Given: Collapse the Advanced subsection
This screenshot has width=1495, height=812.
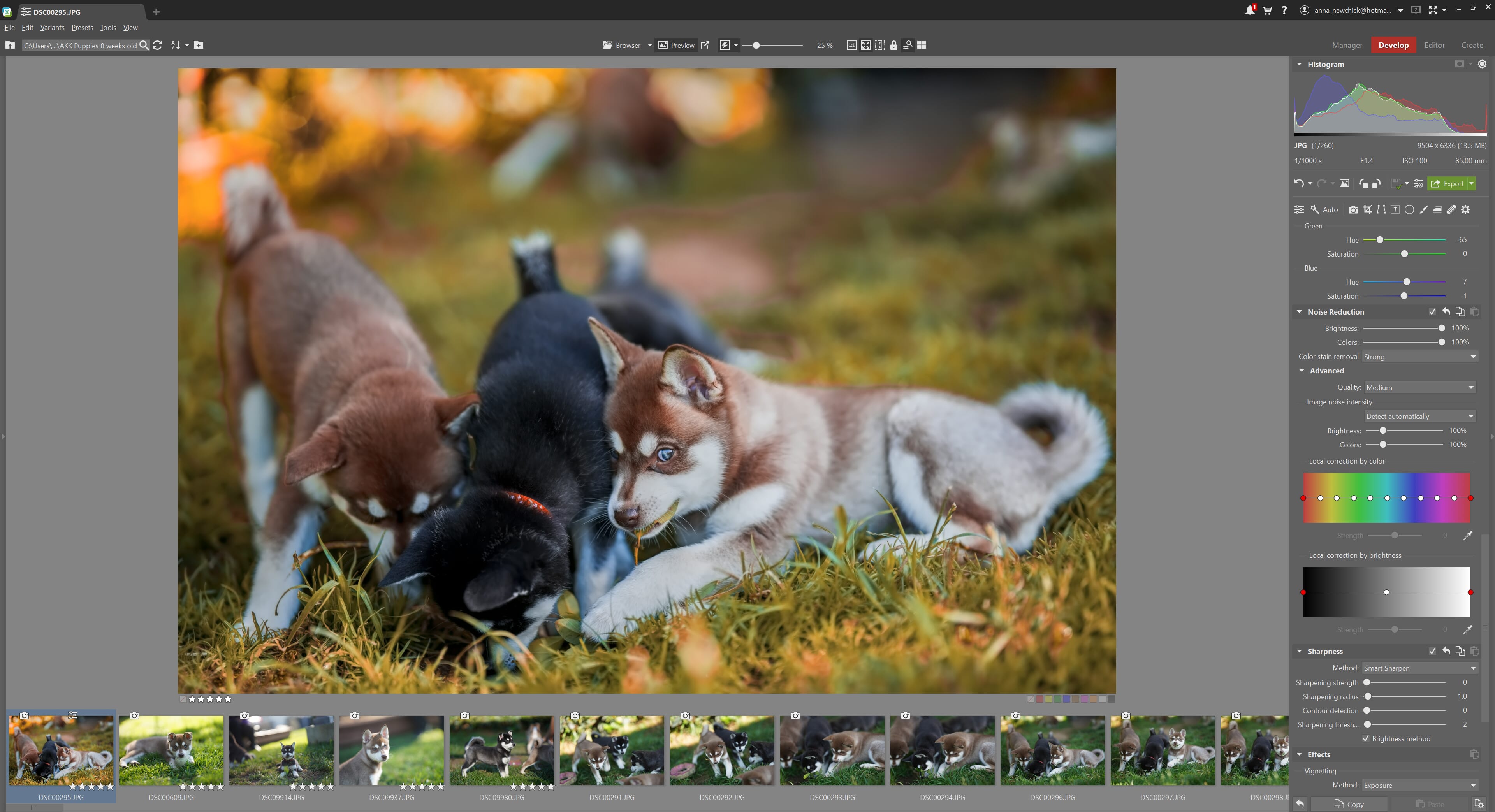Looking at the screenshot, I should (1301, 370).
